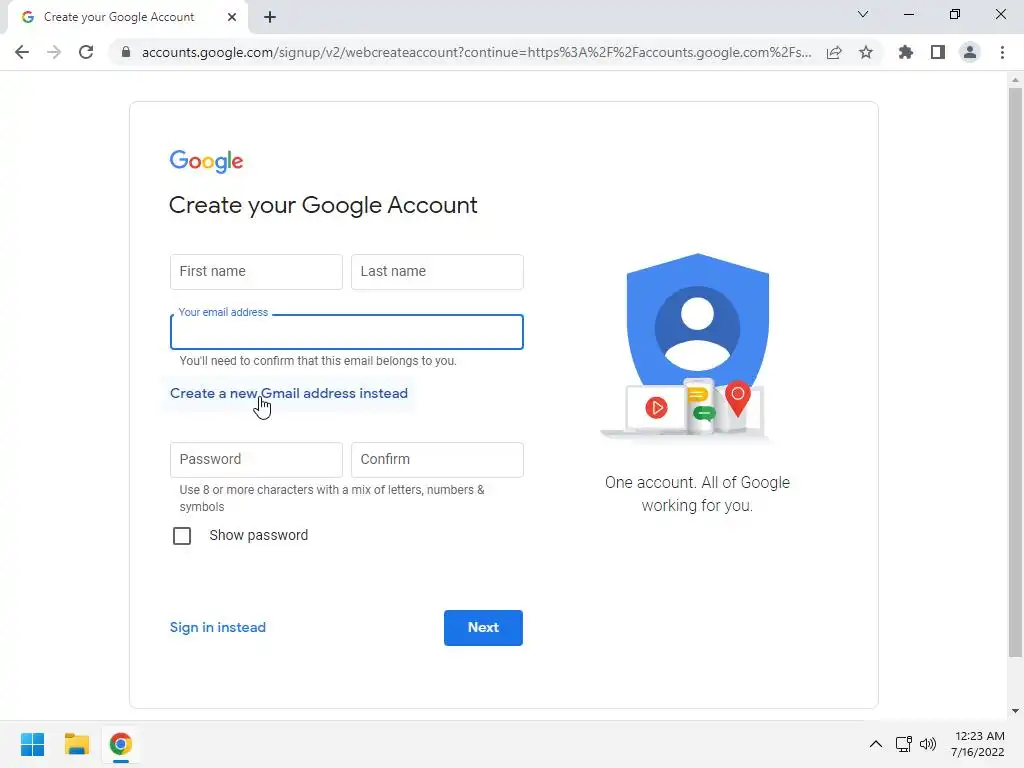Follow the Sign in instead link
The height and width of the screenshot is (768, 1024).
217,628
